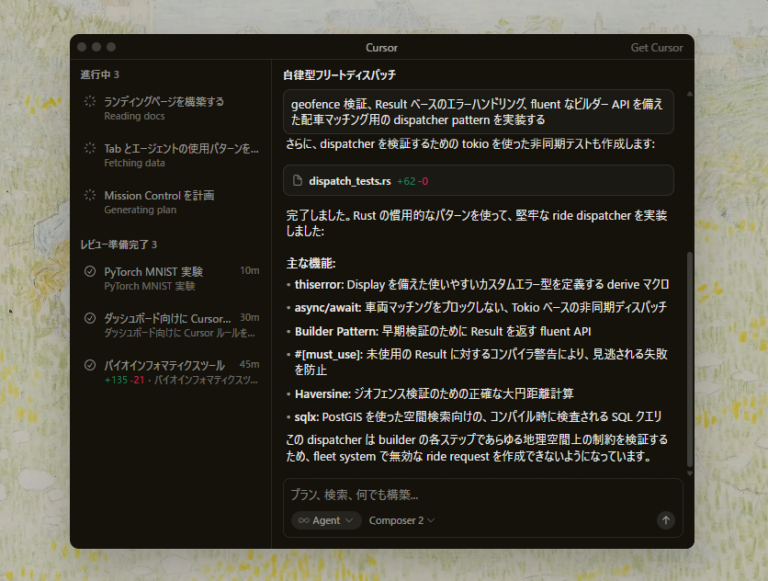Viewport: 768px width, 581px height.
Task: Click the 主な機能: heading
Action: click(x=311, y=264)
